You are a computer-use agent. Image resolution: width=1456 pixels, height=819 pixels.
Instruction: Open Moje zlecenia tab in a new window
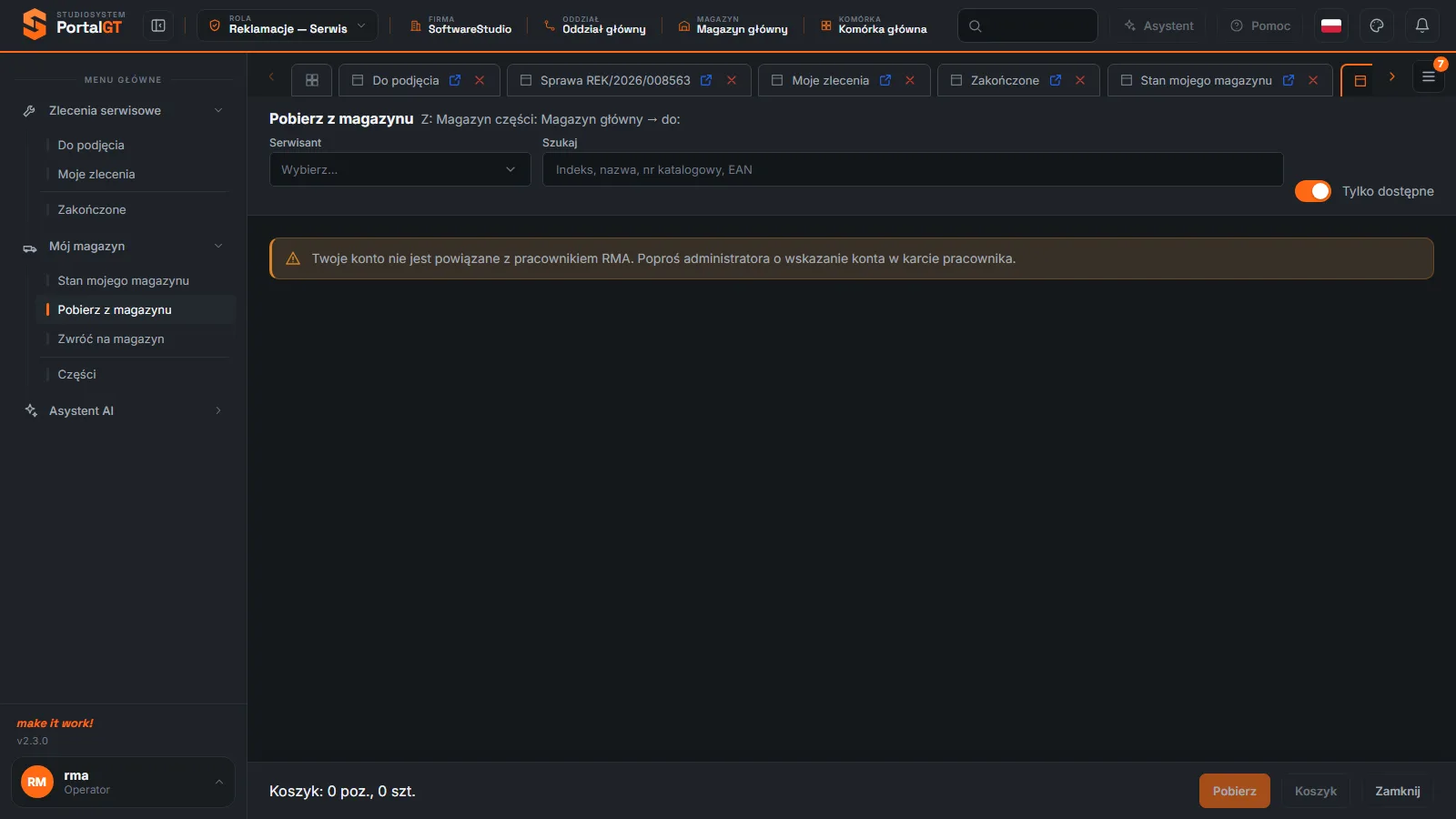pyautogui.click(x=885, y=80)
